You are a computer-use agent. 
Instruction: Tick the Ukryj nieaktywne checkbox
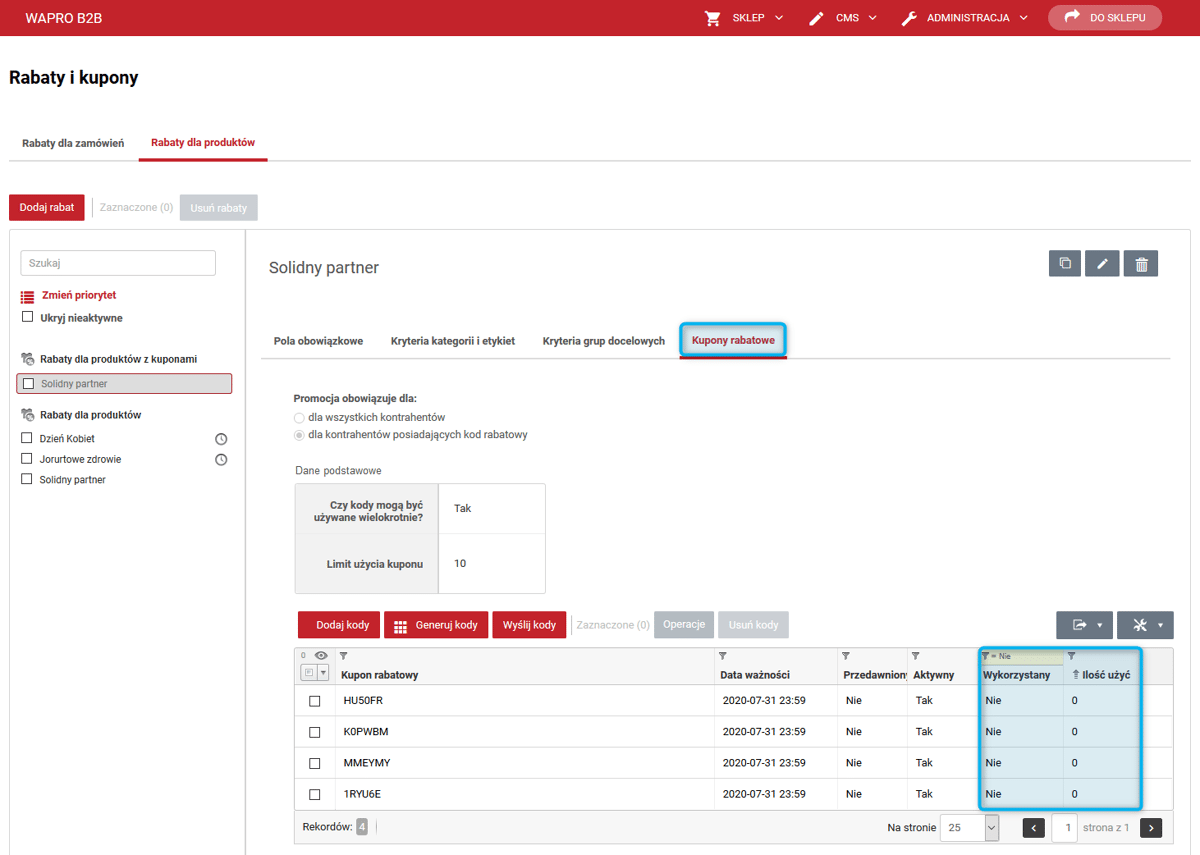coord(28,317)
